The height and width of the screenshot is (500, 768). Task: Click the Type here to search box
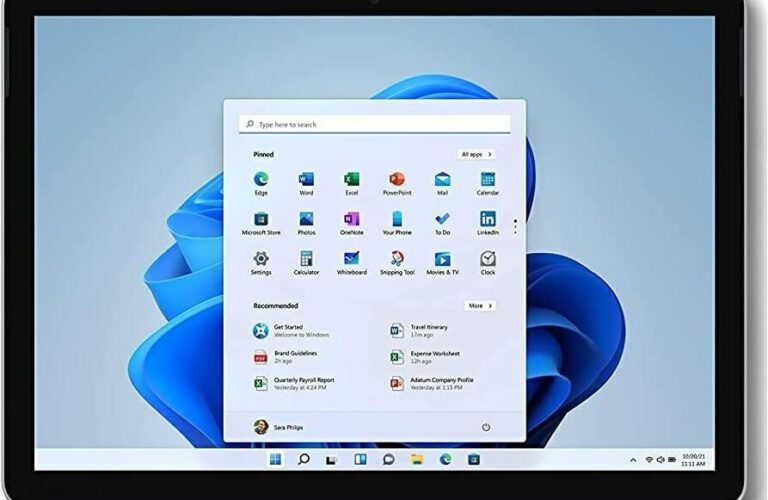375,124
